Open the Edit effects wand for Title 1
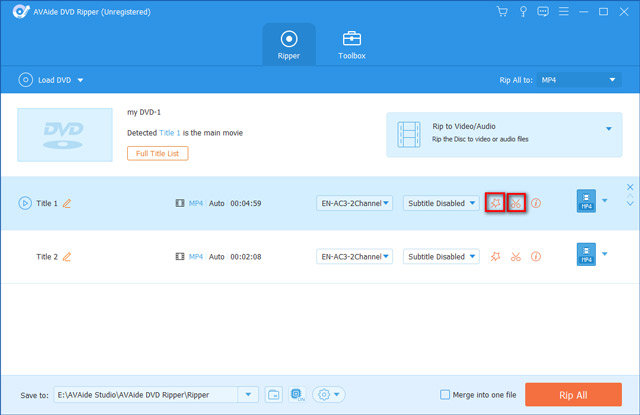640x415 pixels. (495, 203)
